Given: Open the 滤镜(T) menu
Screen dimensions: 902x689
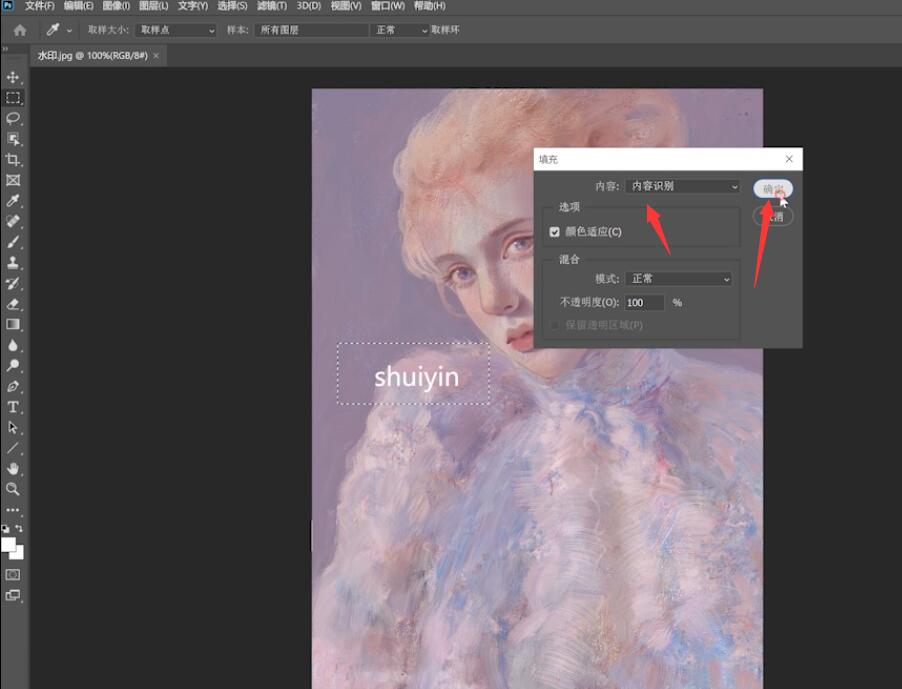Looking at the screenshot, I should point(272,6).
